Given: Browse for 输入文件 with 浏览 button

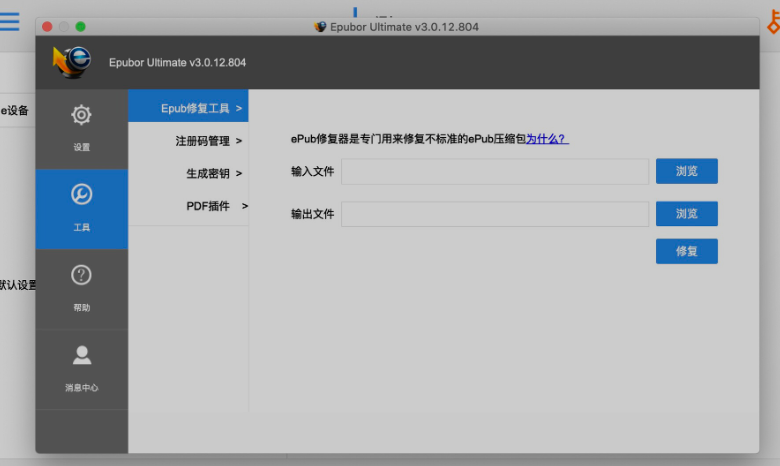Looking at the screenshot, I should [x=686, y=171].
